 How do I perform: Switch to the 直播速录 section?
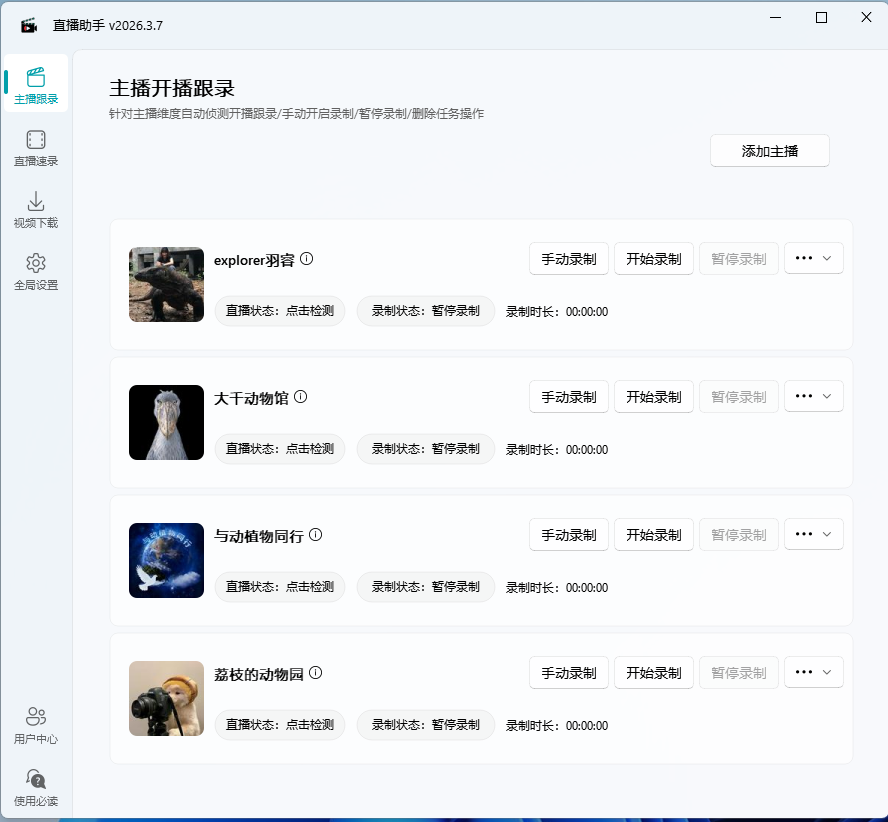click(35, 146)
